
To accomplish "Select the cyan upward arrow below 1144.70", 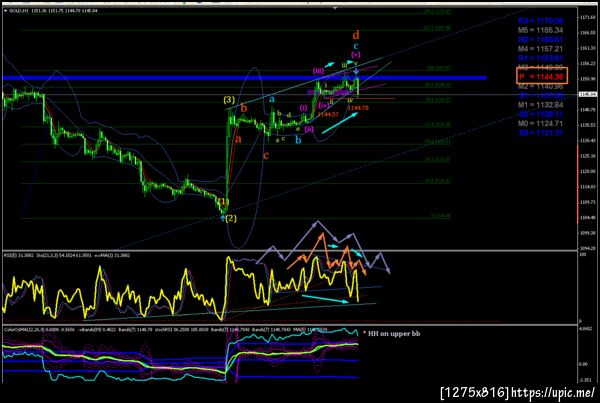I will click(x=340, y=122).
